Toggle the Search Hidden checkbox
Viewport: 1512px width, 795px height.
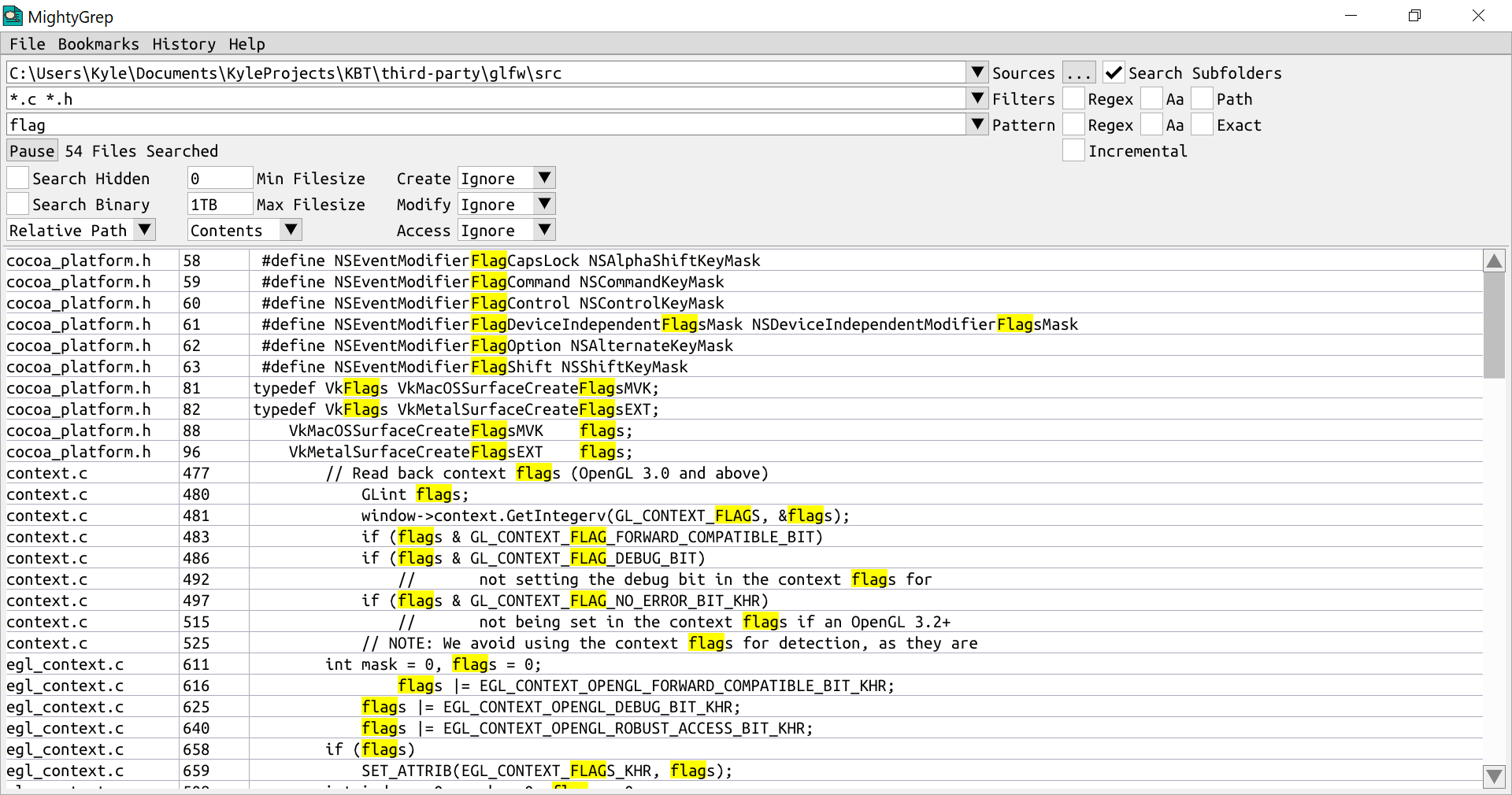(x=17, y=178)
